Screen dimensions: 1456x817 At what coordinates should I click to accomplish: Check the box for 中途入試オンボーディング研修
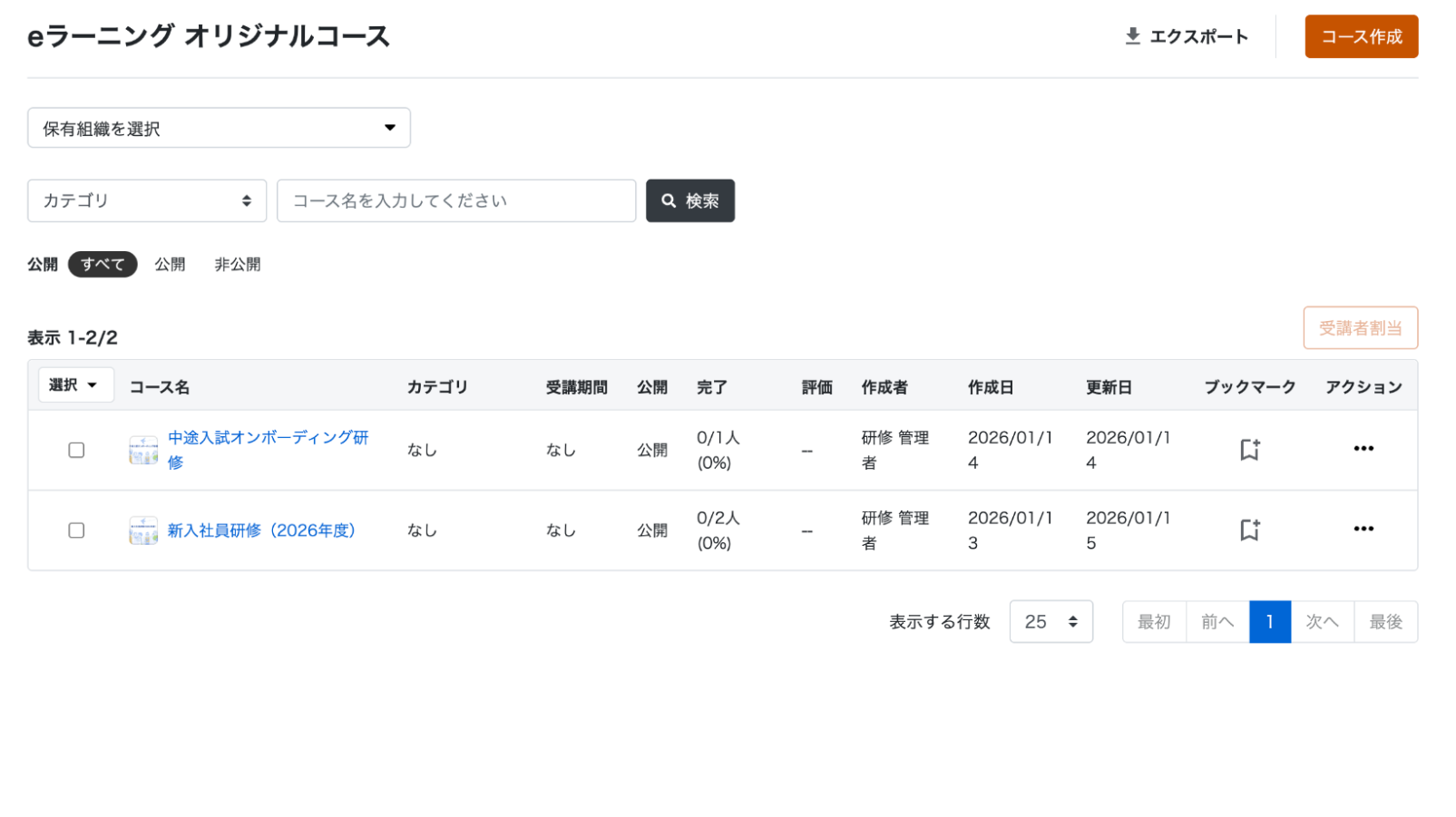76,450
